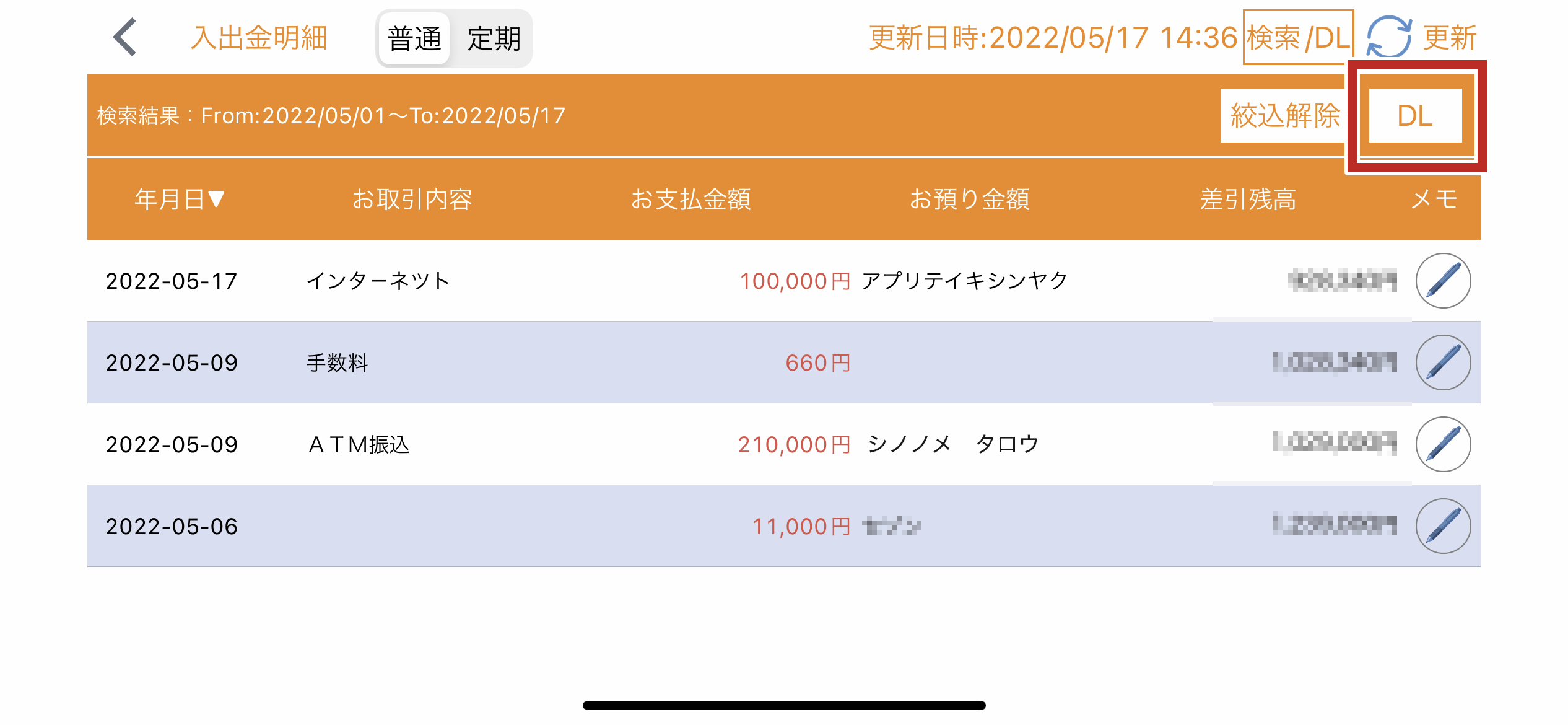The height and width of the screenshot is (725, 1568).
Task: Select the お支払金額 column header
Action: (x=690, y=200)
